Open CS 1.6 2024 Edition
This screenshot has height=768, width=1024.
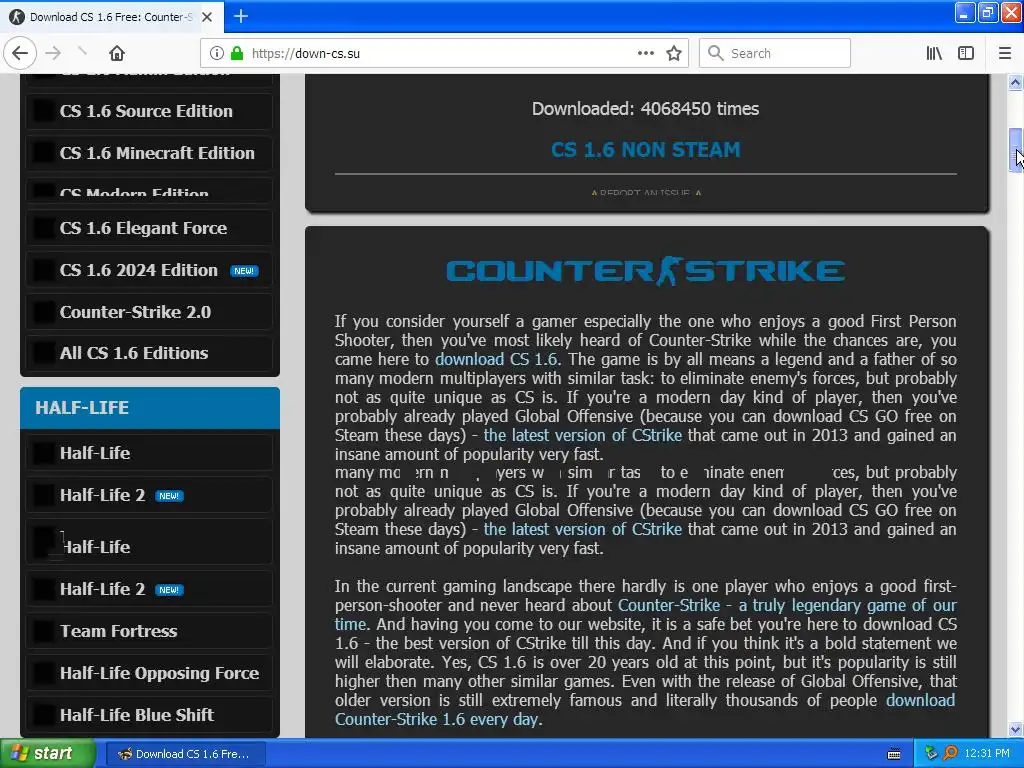150,270
